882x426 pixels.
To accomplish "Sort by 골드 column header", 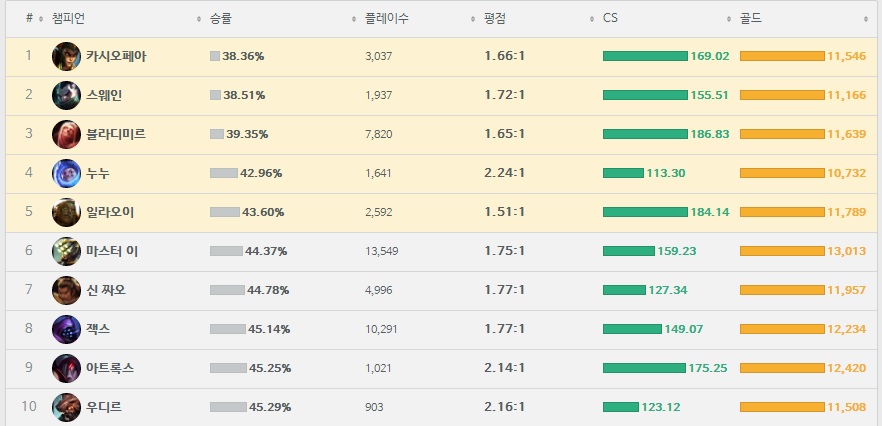I will coord(751,19).
